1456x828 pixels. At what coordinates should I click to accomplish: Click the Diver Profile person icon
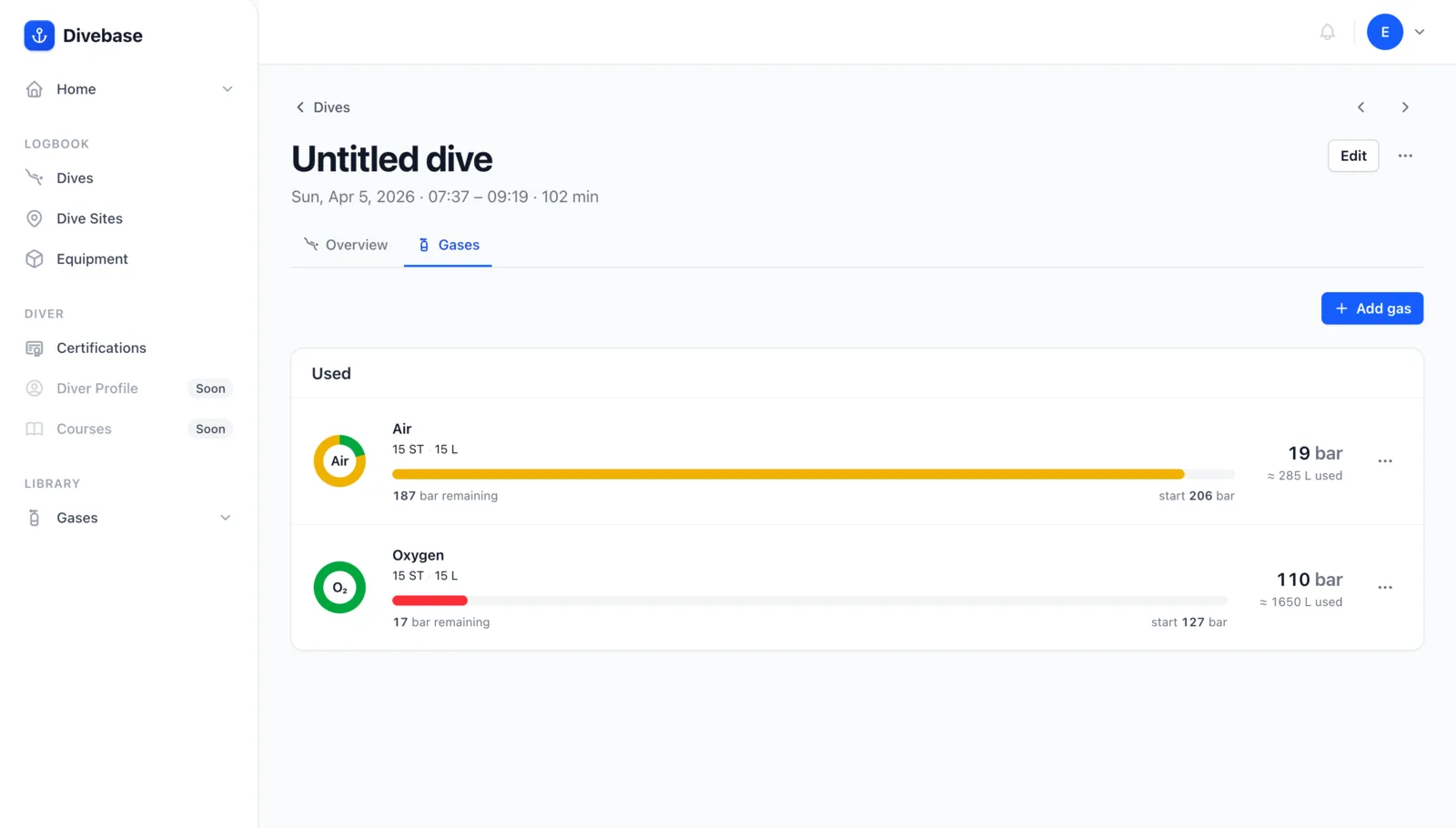coord(35,389)
